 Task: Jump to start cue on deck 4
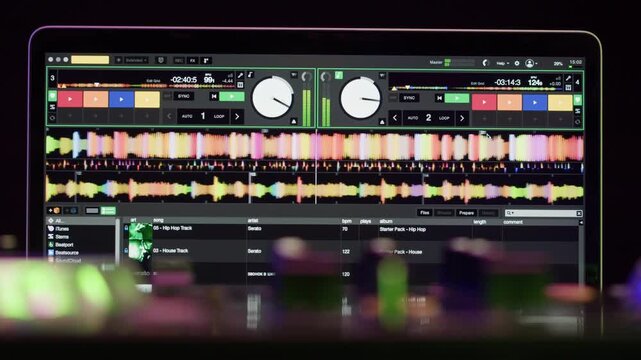point(439,98)
